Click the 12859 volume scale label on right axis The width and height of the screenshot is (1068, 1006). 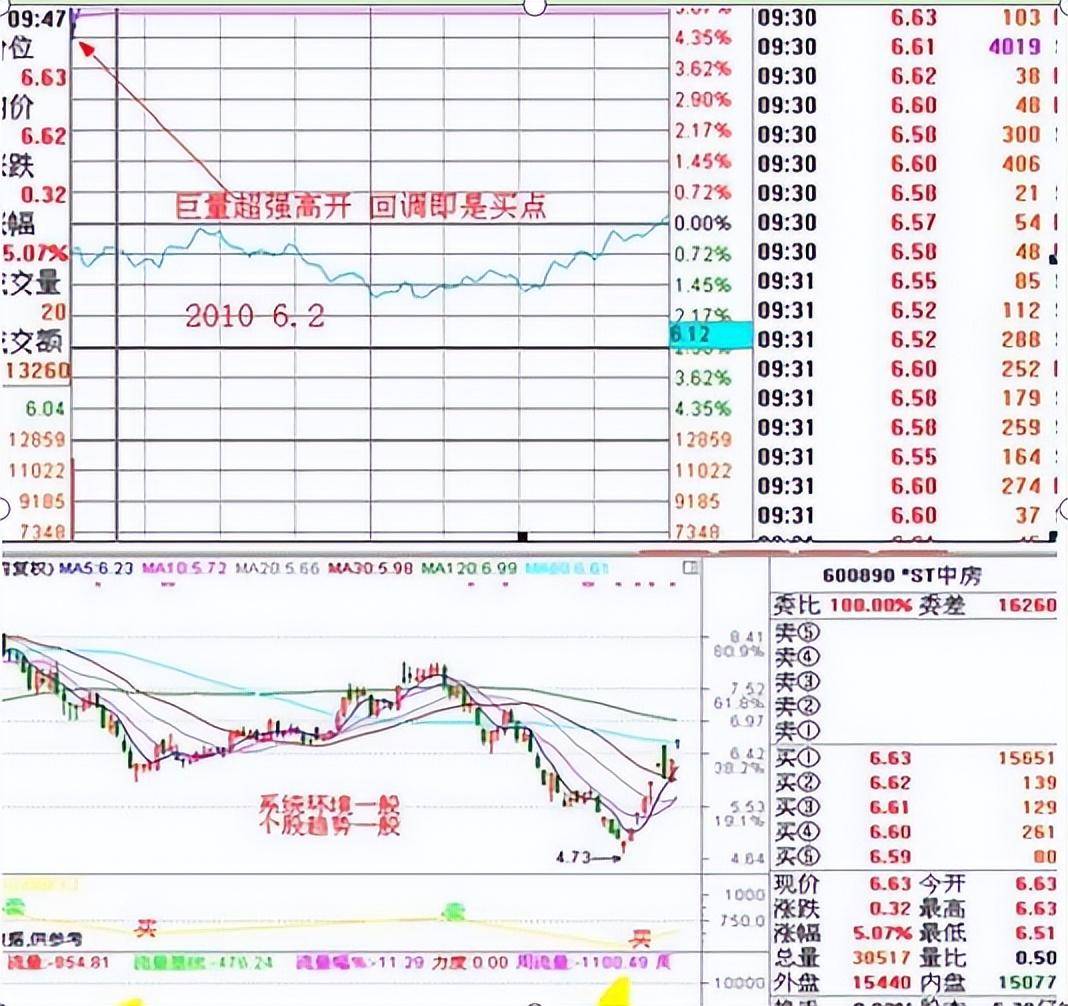click(703, 439)
